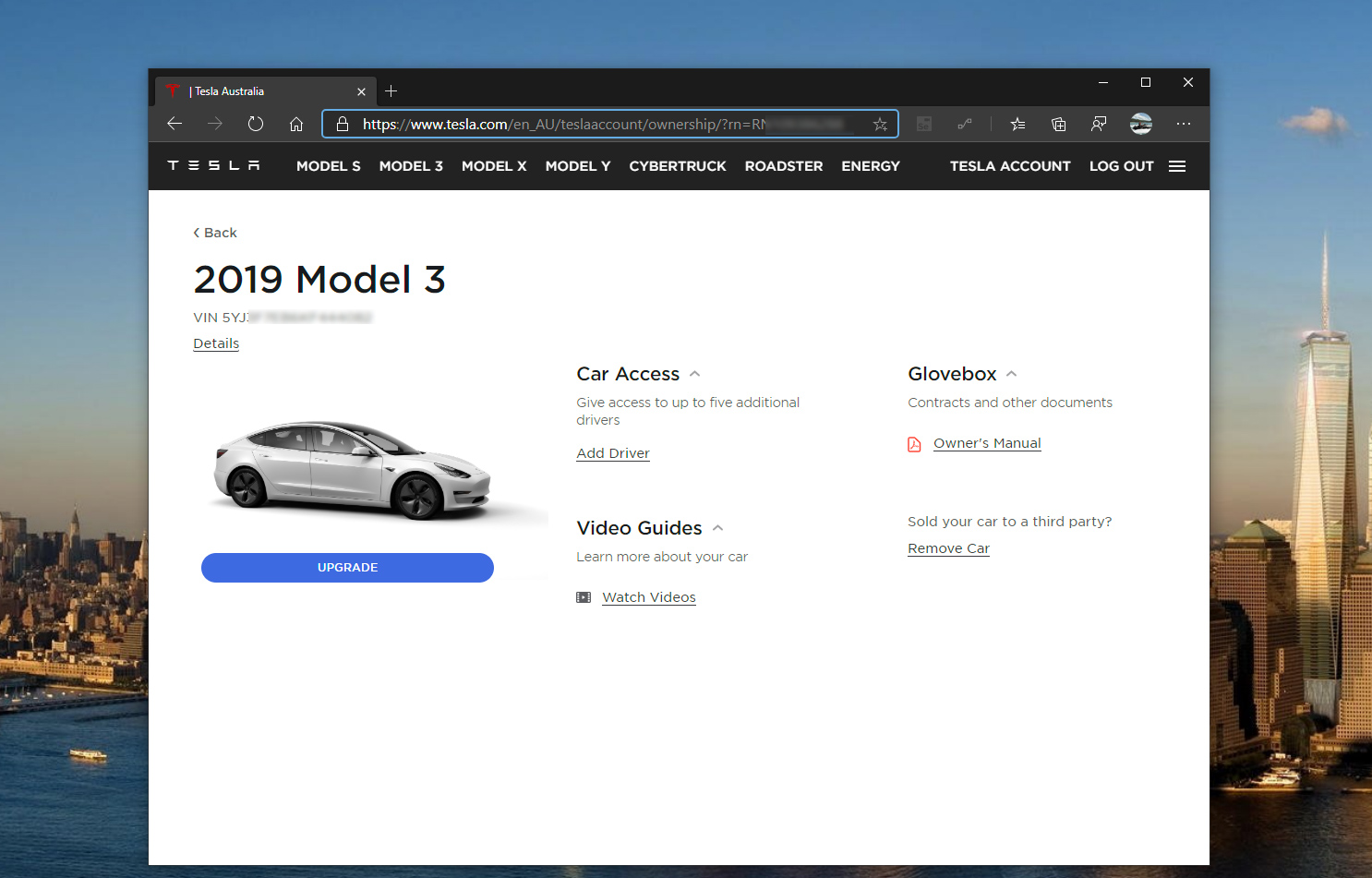Viewport: 1372px width, 878px height.
Task: Click the Watch Videos video icon
Action: (584, 596)
